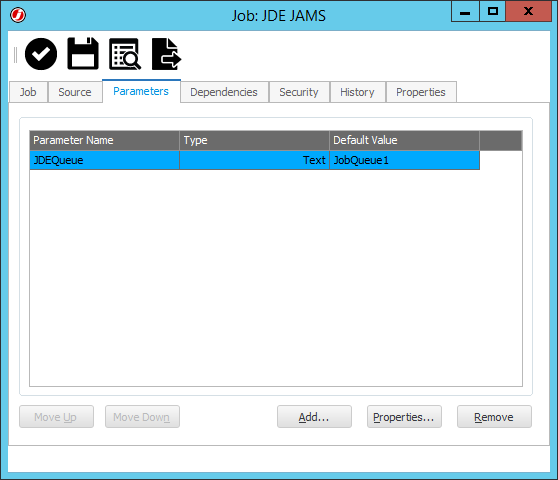The width and height of the screenshot is (558, 480).
Task: Click the Move Up button
Action: pyautogui.click(x=56, y=417)
